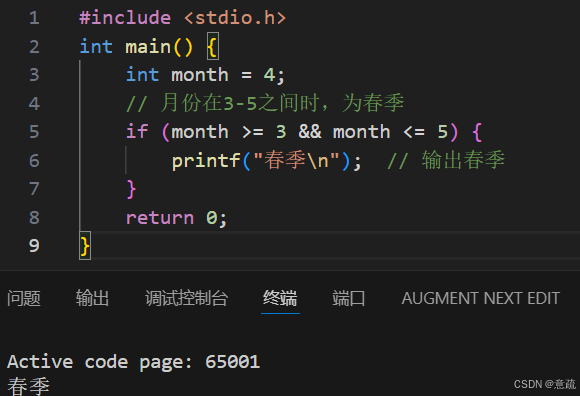Click the closing brace on line 7
Viewport: 580px width, 396px height.
click(x=131, y=189)
